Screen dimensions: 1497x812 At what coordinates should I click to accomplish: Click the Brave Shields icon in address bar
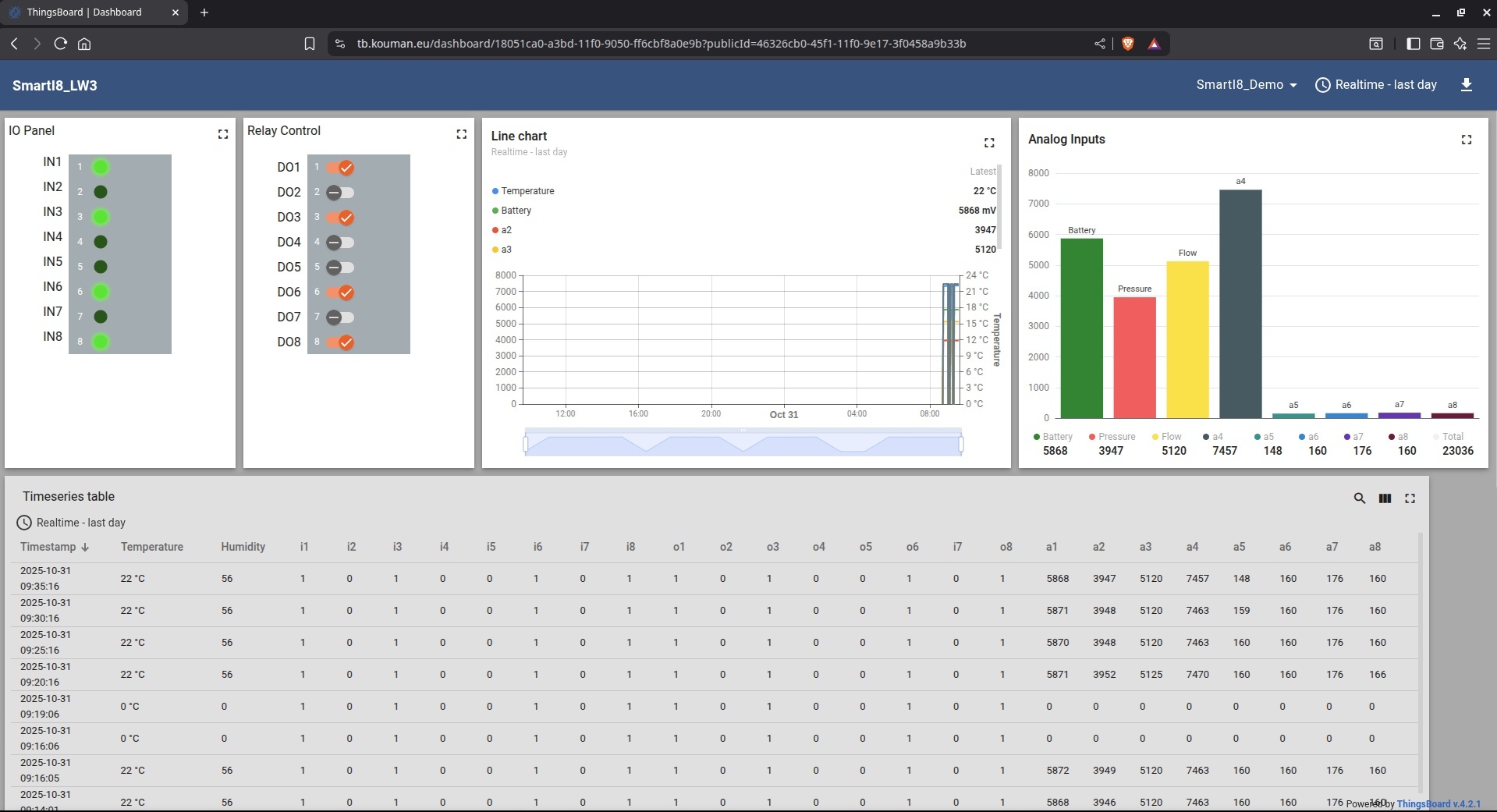[1127, 44]
